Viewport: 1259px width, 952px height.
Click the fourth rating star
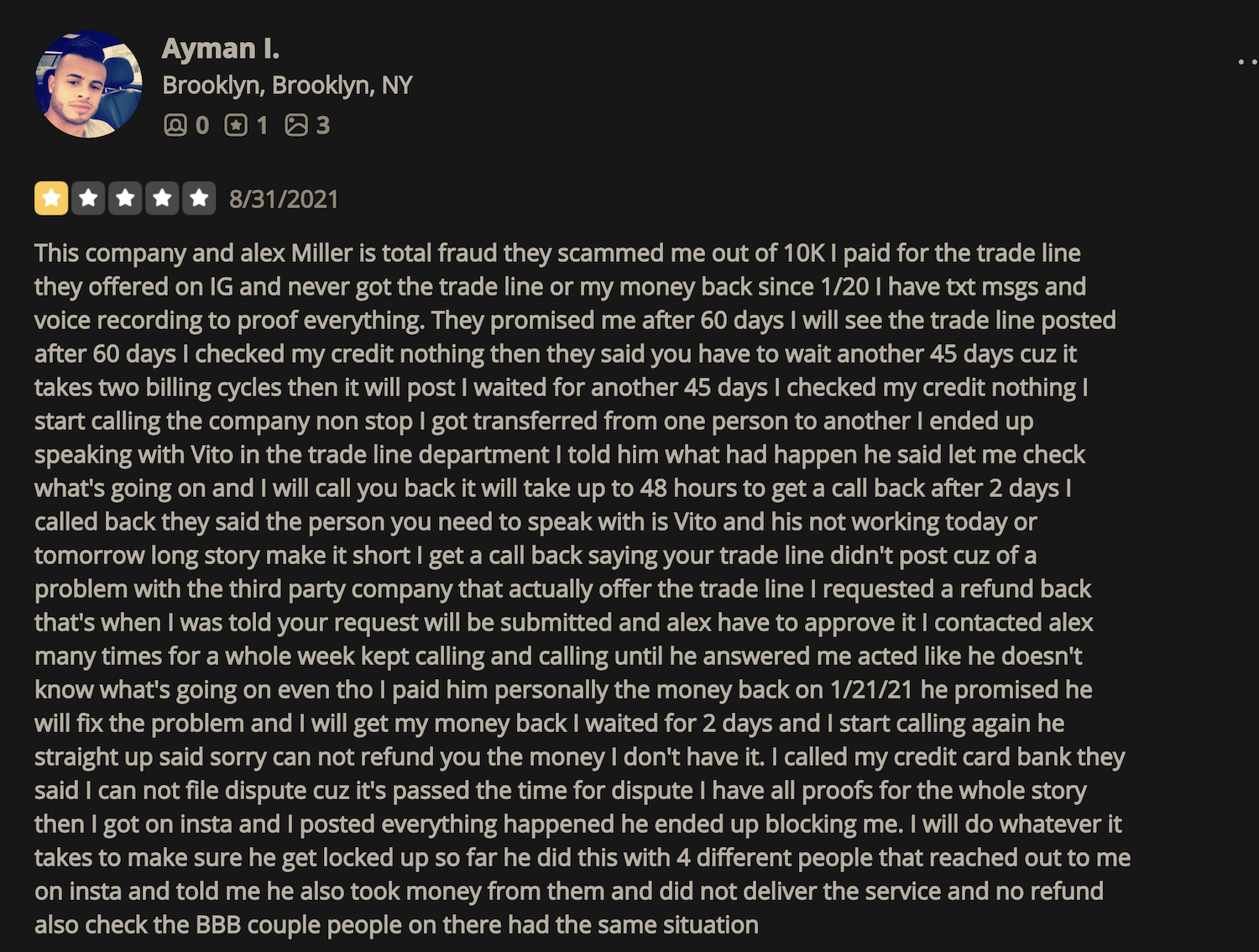pyautogui.click(x=162, y=199)
